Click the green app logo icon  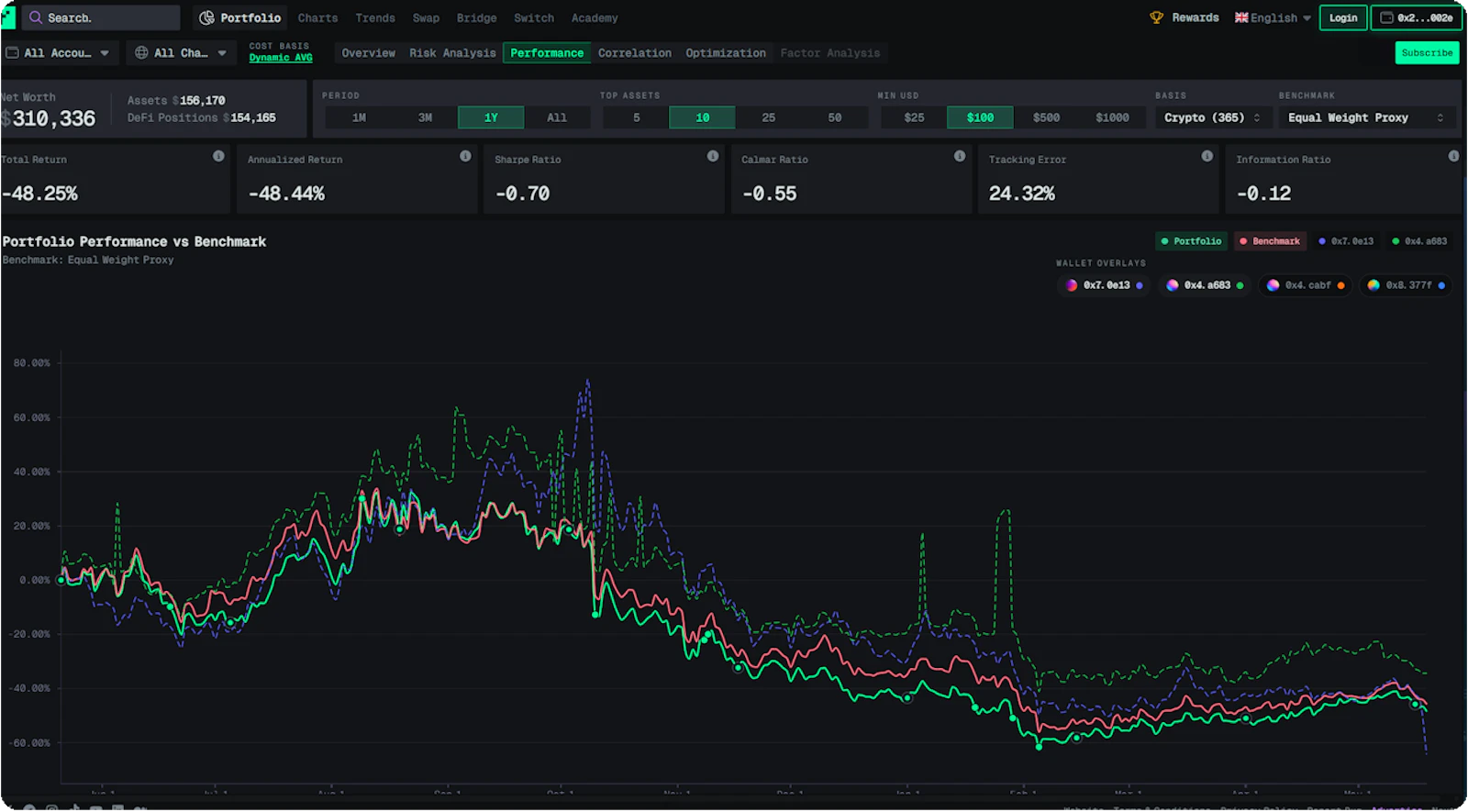7,17
